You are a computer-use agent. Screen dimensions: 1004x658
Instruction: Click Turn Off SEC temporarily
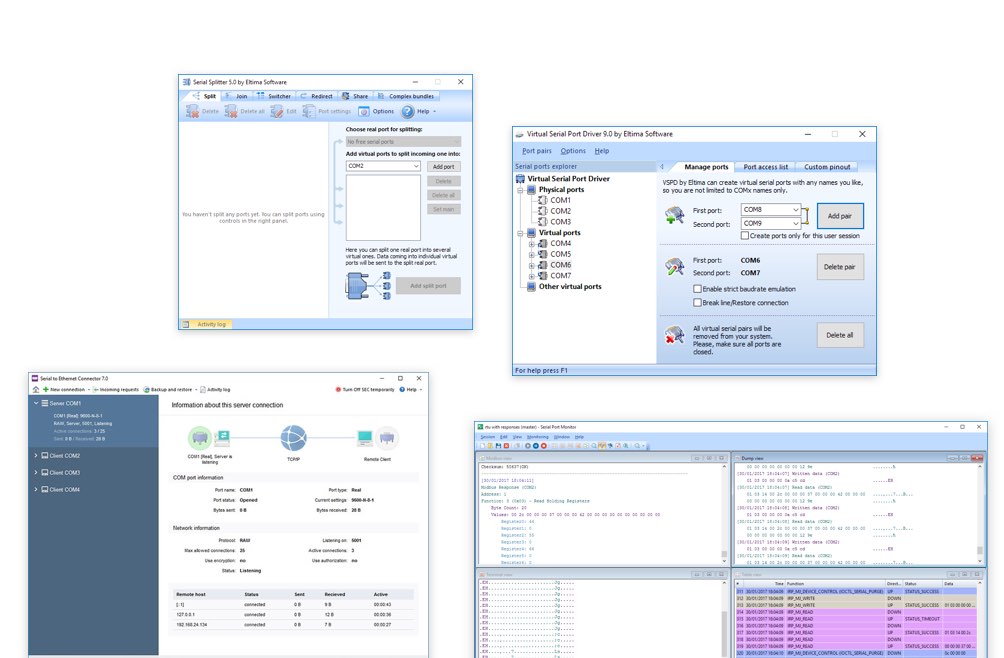click(x=365, y=389)
